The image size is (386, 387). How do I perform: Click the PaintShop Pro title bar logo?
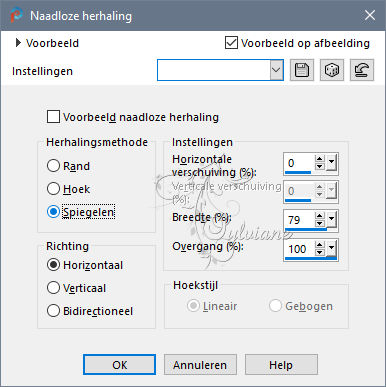(16, 15)
